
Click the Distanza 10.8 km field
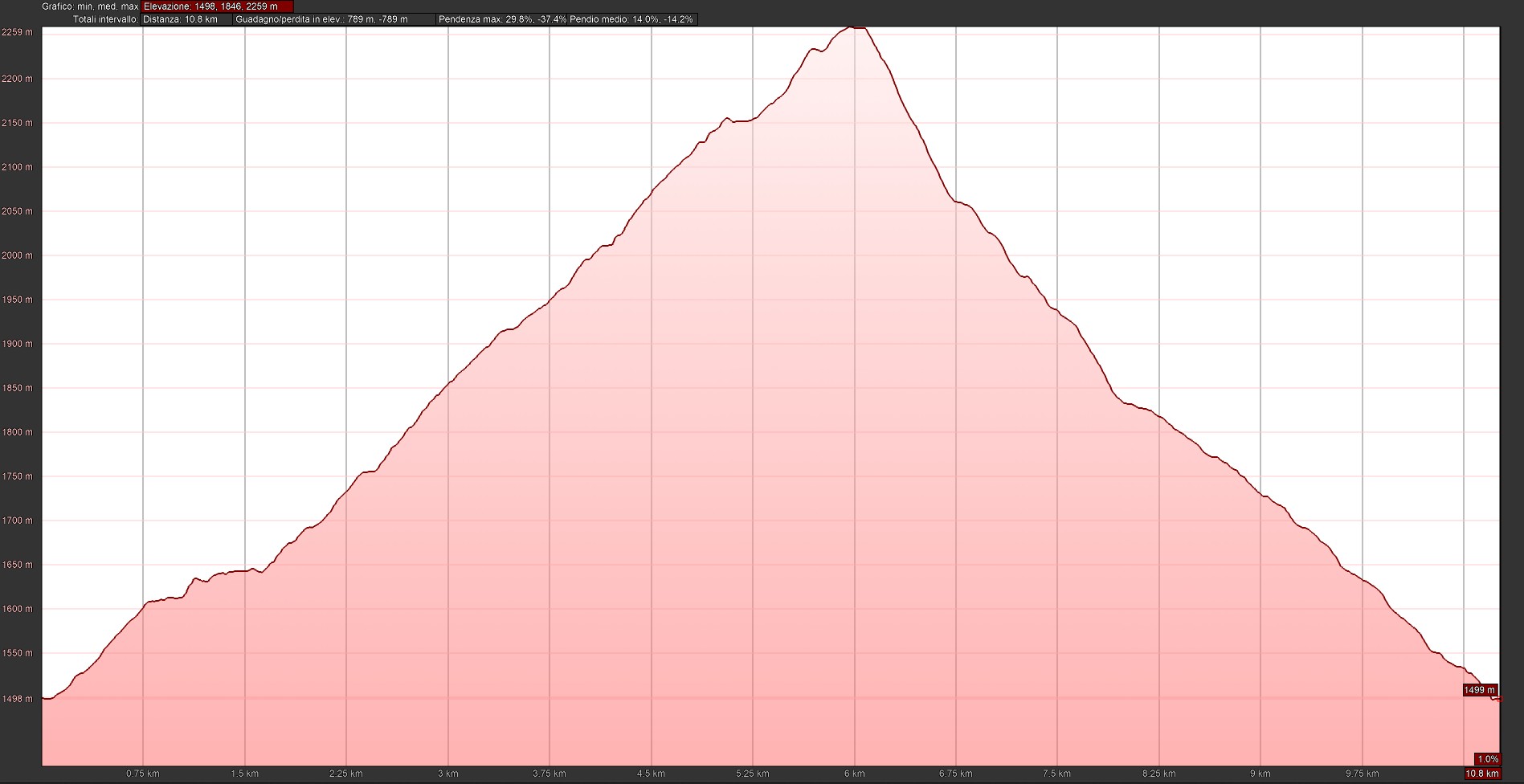(x=186, y=19)
